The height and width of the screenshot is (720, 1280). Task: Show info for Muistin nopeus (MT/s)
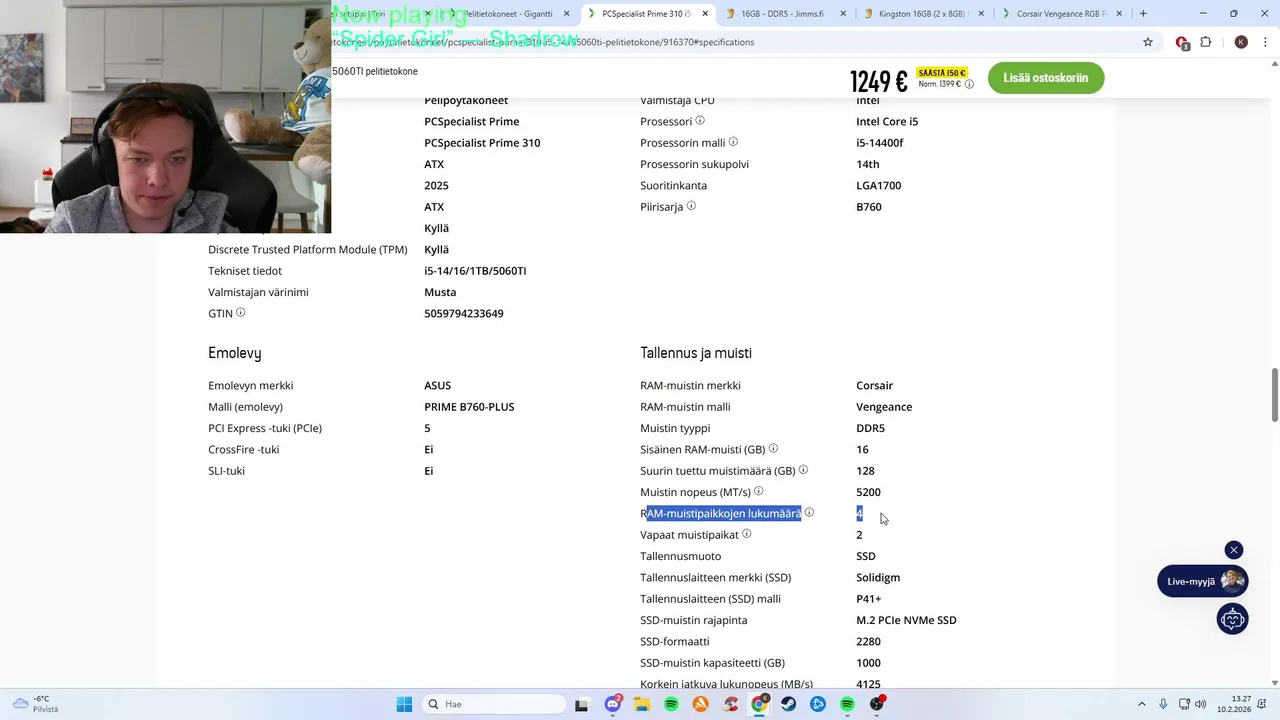(x=759, y=491)
